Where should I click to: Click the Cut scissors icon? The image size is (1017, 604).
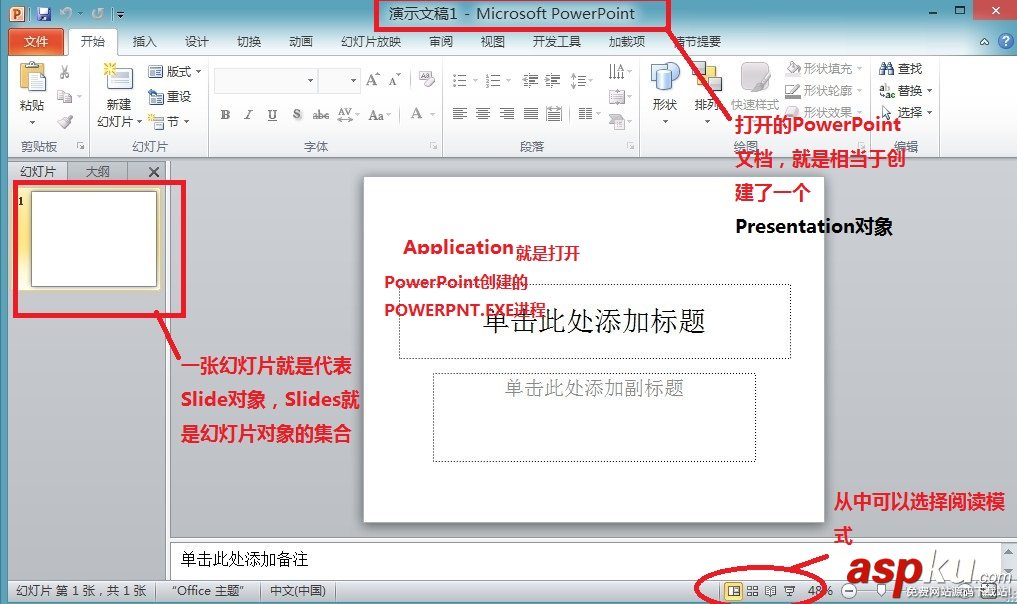click(x=64, y=72)
